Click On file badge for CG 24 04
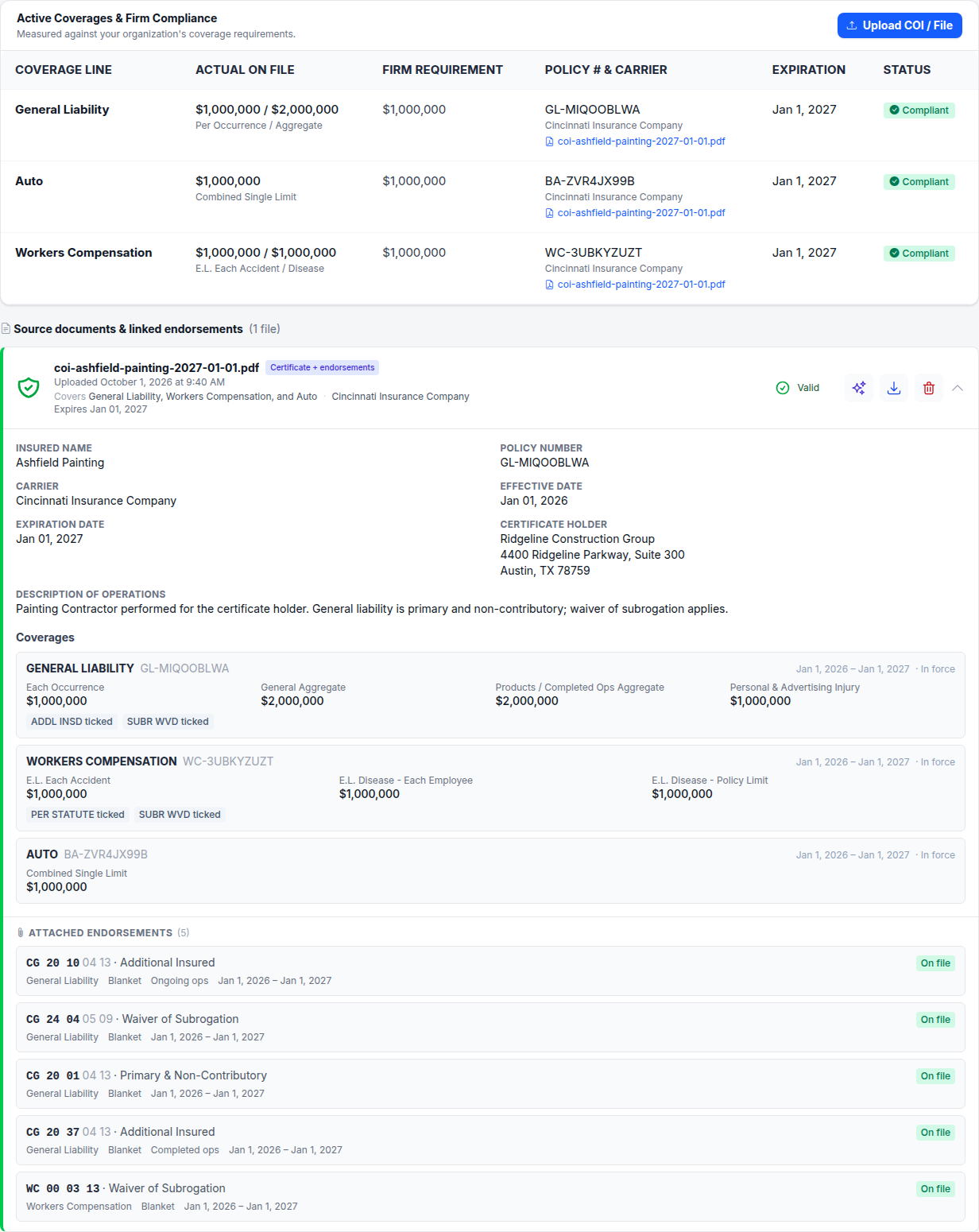979x1232 pixels. pyautogui.click(x=935, y=1020)
